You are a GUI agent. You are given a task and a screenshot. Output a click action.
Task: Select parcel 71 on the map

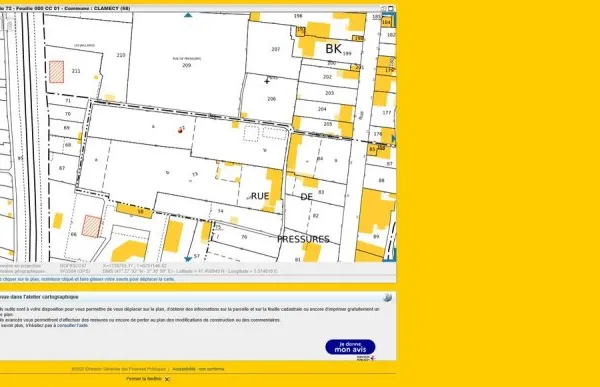(68, 101)
